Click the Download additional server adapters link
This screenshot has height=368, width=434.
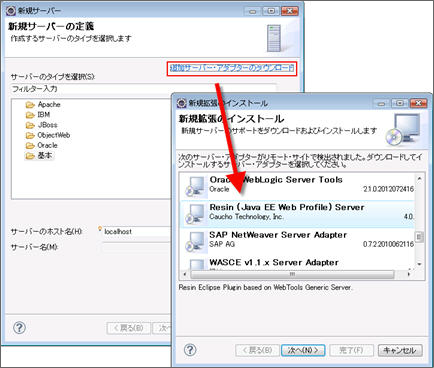pyautogui.click(x=232, y=68)
